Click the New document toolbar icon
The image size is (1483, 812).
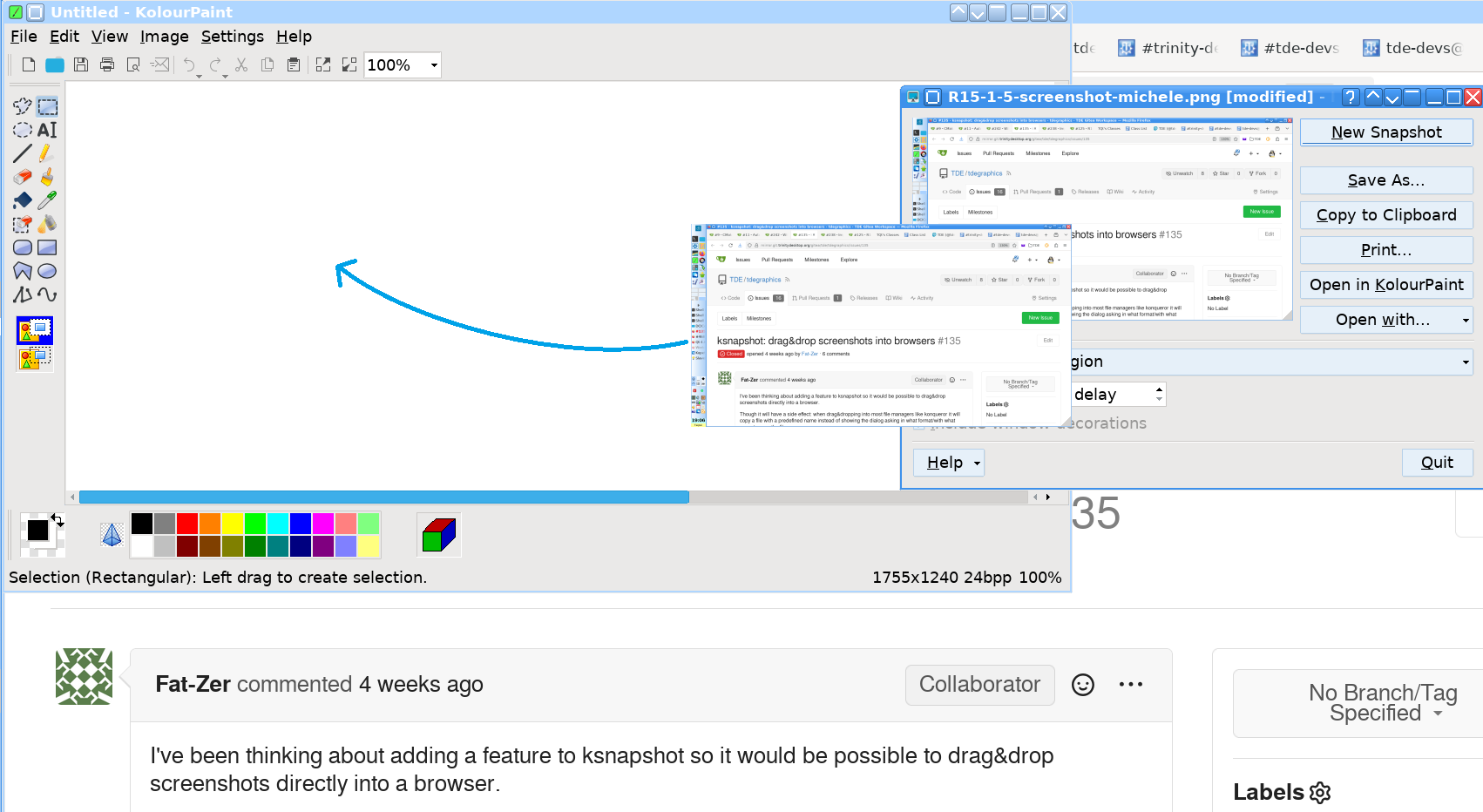[x=29, y=64]
